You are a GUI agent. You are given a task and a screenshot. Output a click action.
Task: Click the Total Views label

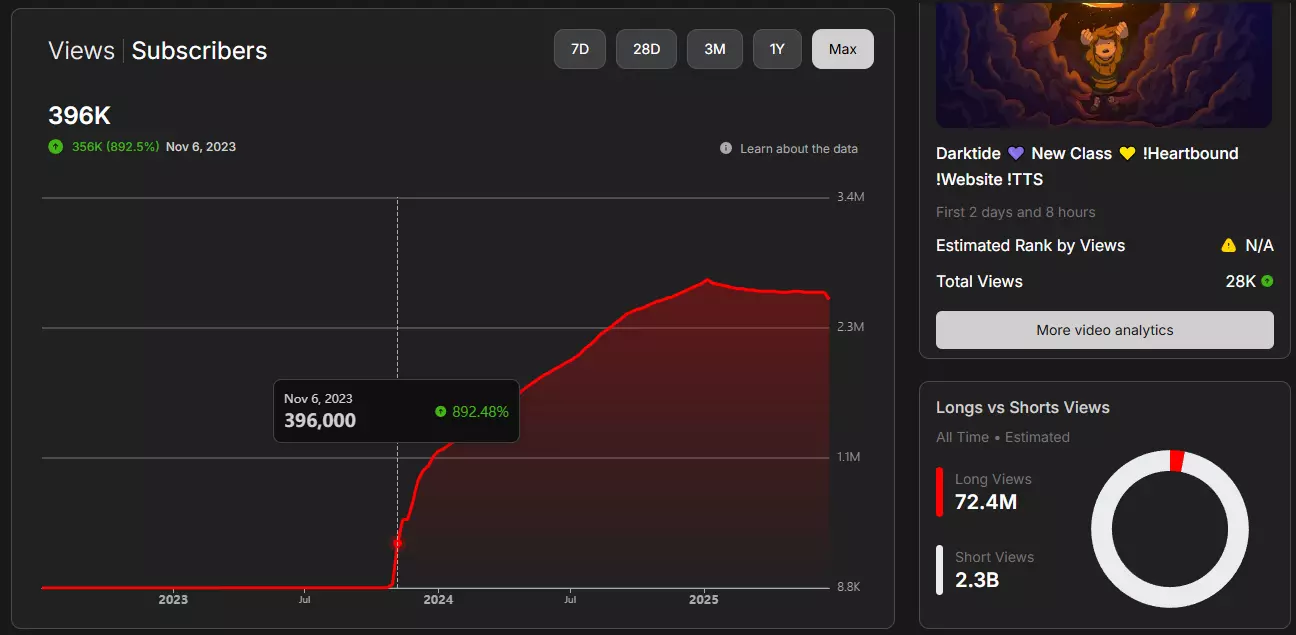tap(979, 281)
